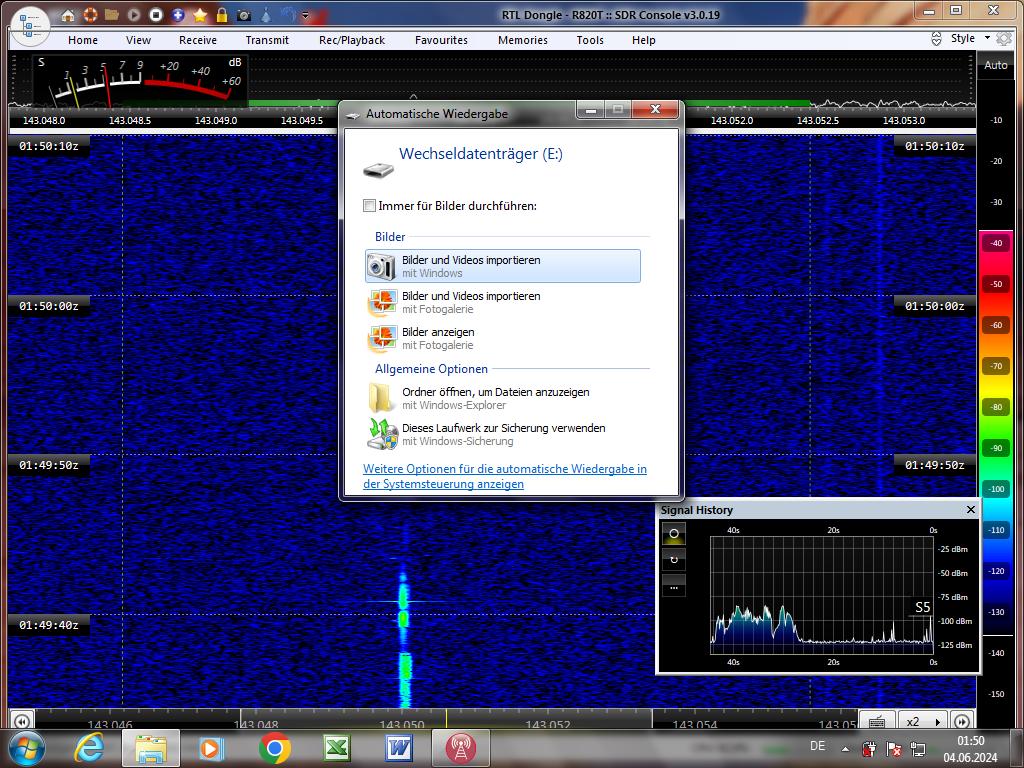Image resolution: width=1024 pixels, height=768 pixels.
Task: Click the folder icon in quick access toolbar
Action: pos(112,14)
